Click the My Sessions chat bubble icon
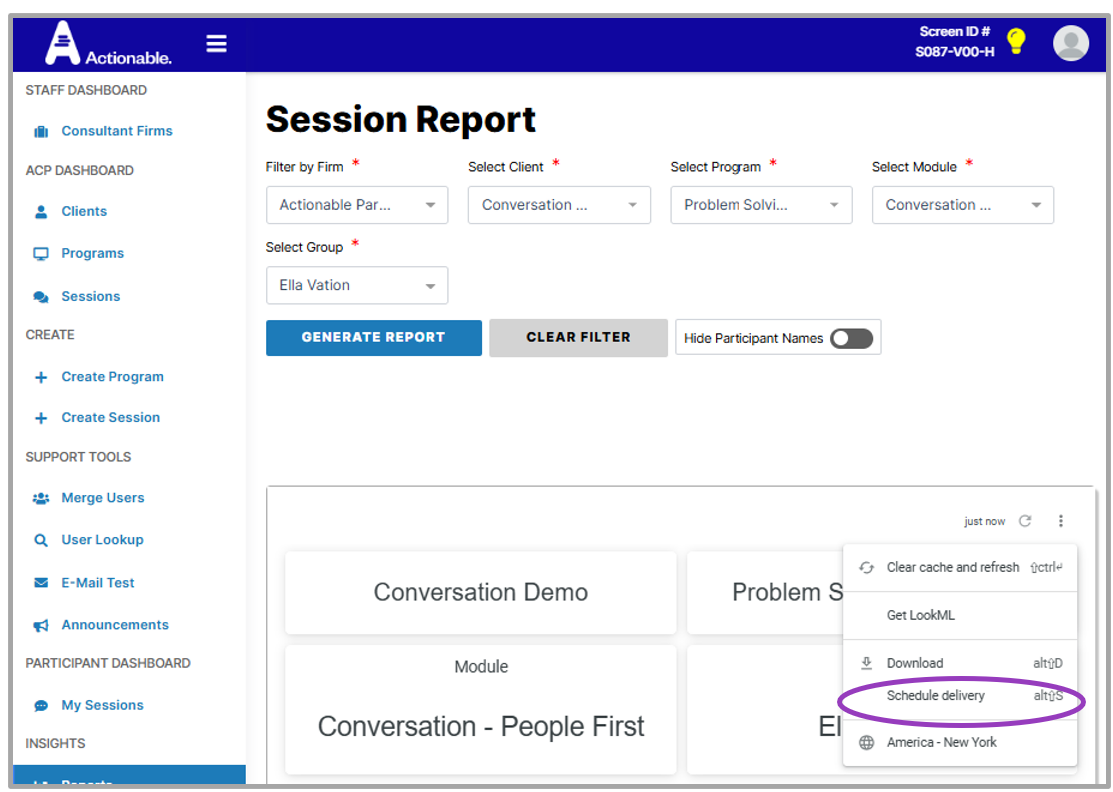This screenshot has width=1113, height=792. pyautogui.click(x=41, y=705)
